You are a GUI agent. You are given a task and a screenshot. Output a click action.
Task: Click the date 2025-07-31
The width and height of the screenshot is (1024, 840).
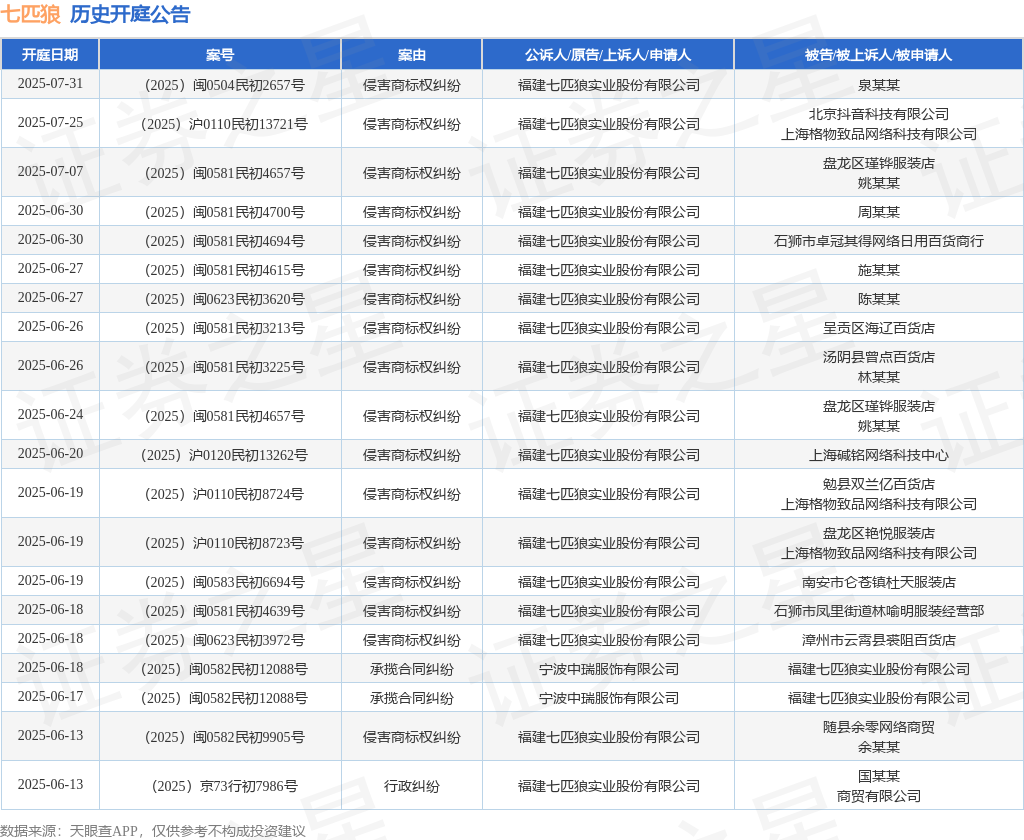tap(50, 84)
